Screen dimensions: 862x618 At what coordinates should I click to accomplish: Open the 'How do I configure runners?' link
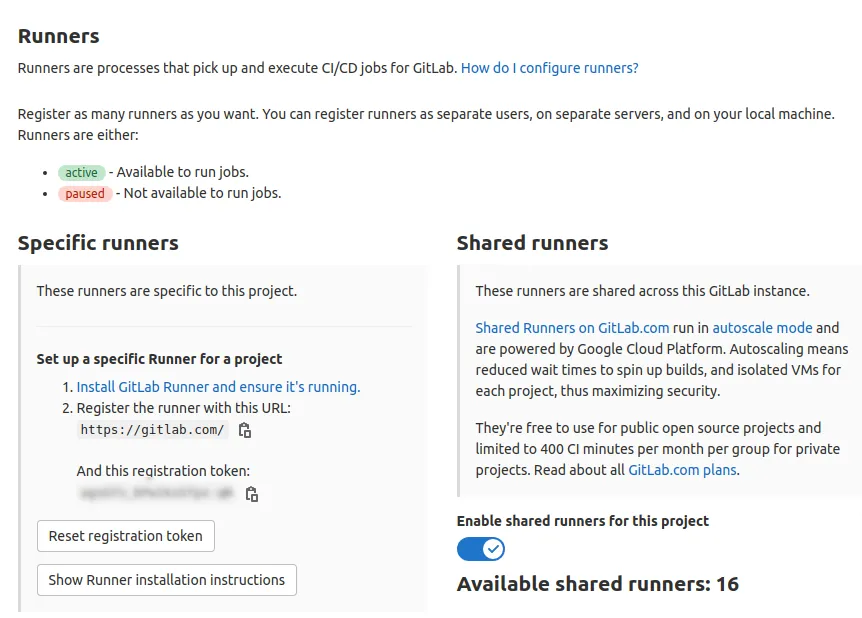click(549, 68)
